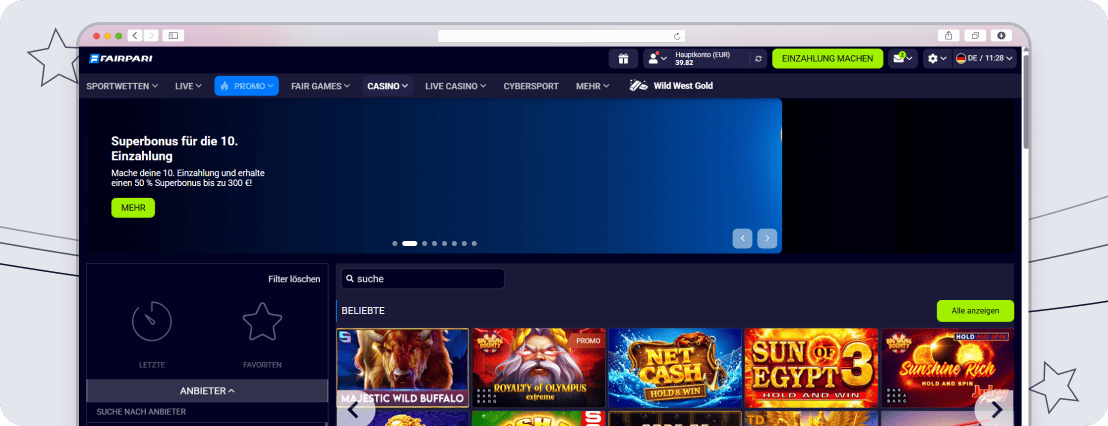This screenshot has width=1108, height=426.
Task: Open the messages envelope icon
Action: tap(902, 59)
